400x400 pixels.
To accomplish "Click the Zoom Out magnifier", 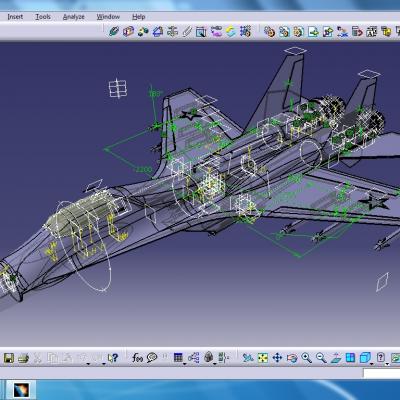I will 321,358.
